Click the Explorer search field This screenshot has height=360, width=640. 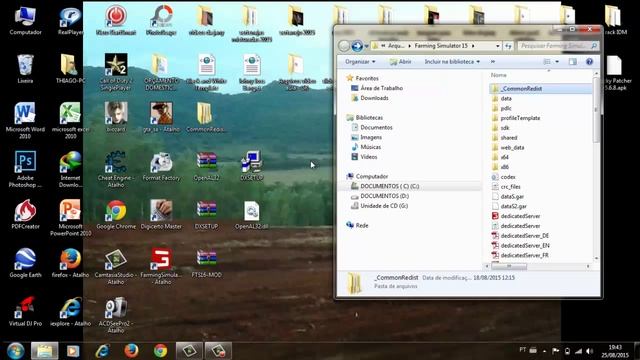coord(558,46)
